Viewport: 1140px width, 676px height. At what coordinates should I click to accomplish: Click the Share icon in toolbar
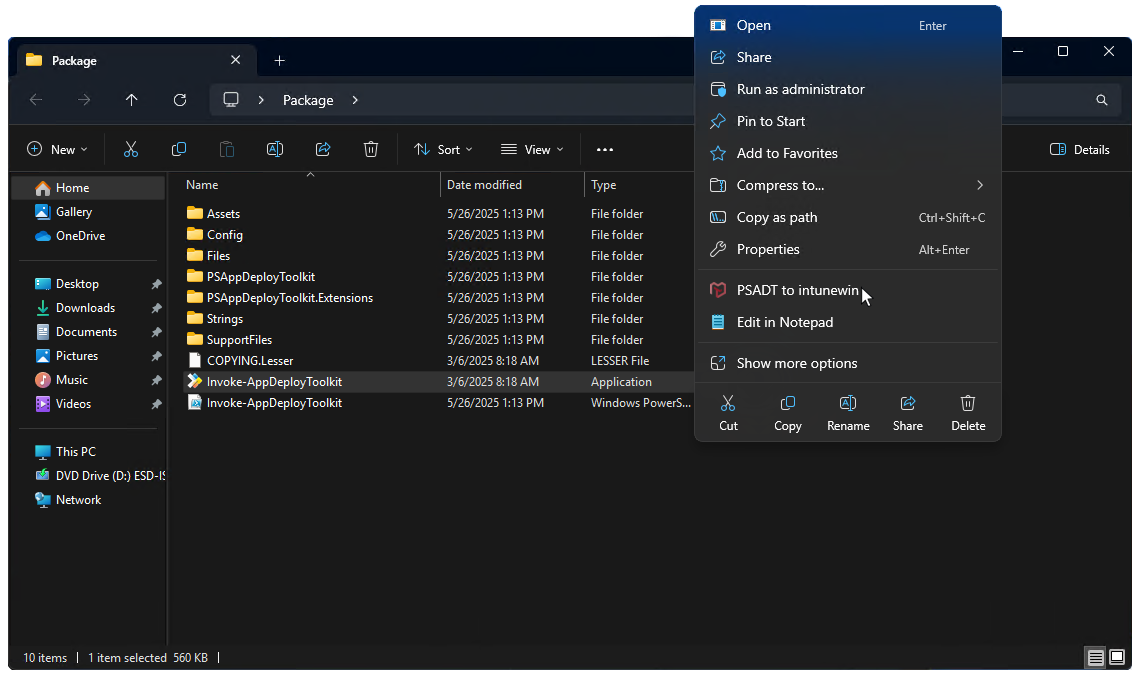click(323, 150)
